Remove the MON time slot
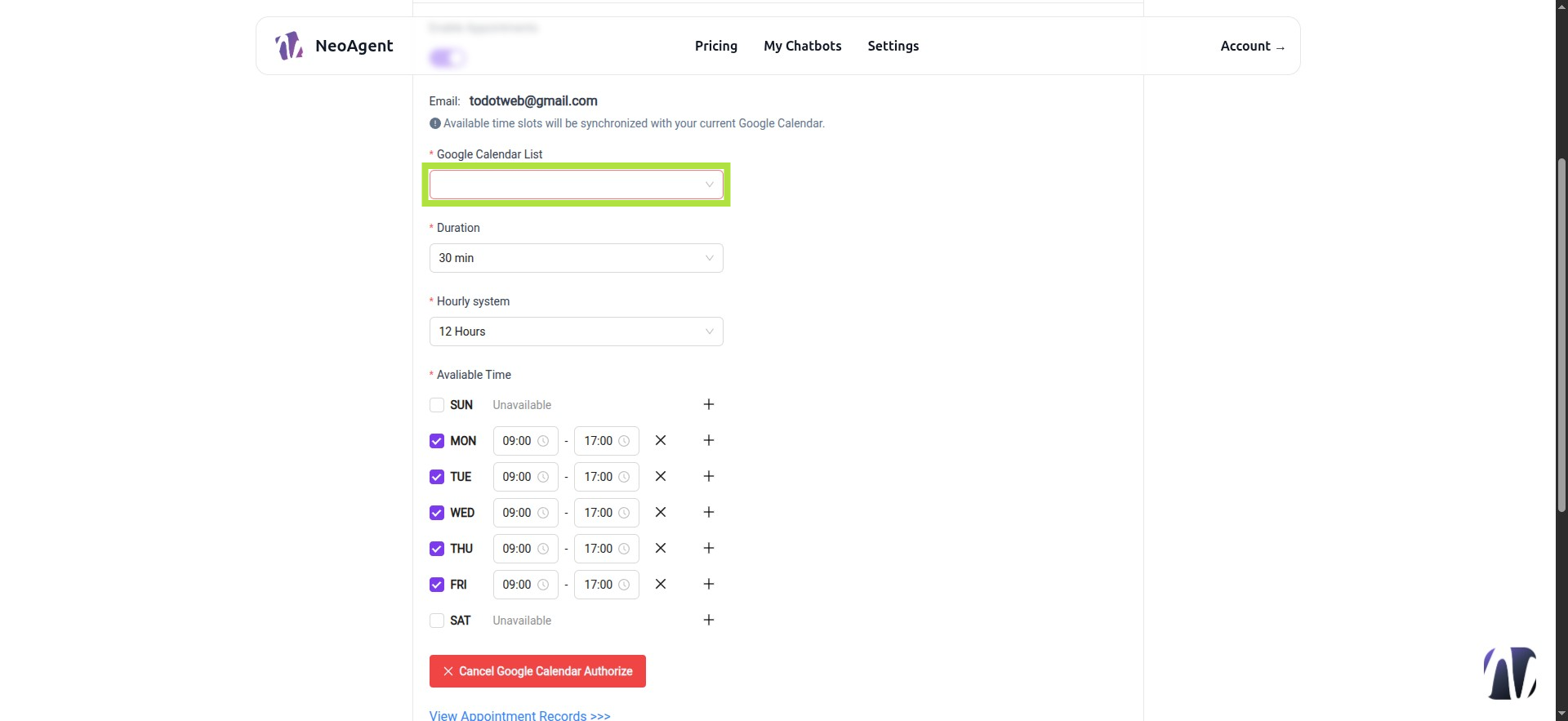Viewport: 1568px width, 721px height. click(x=661, y=441)
